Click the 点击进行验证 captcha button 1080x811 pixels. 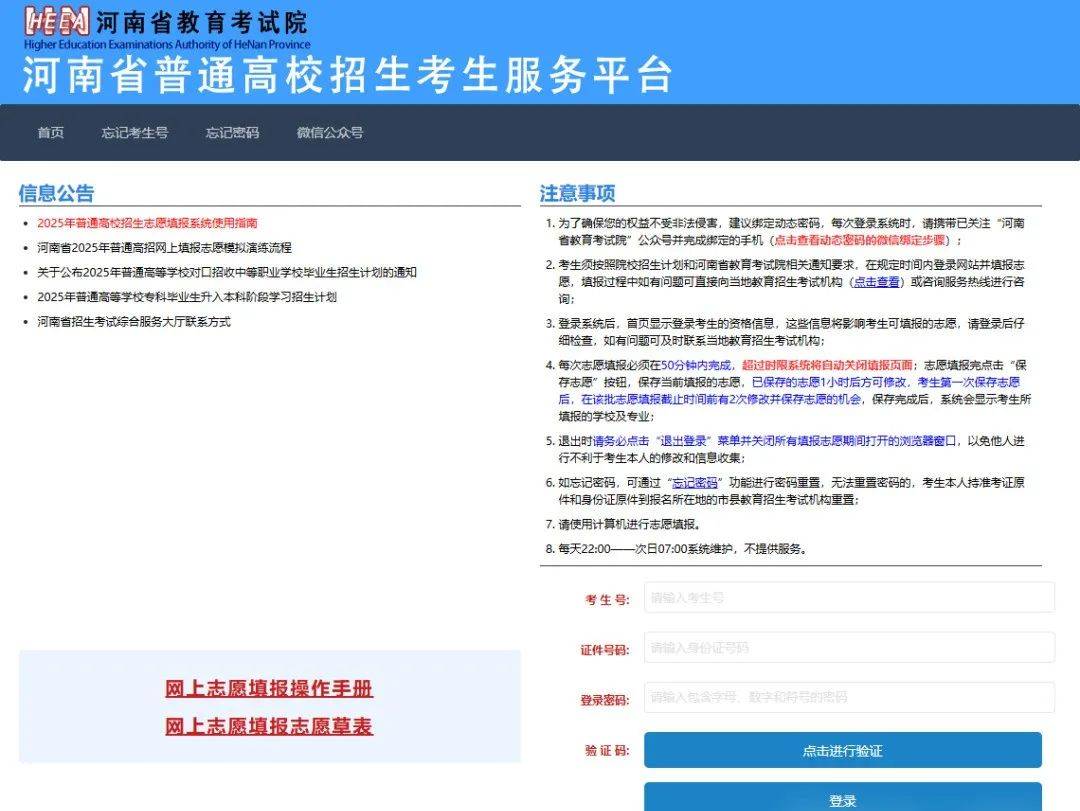click(x=842, y=750)
